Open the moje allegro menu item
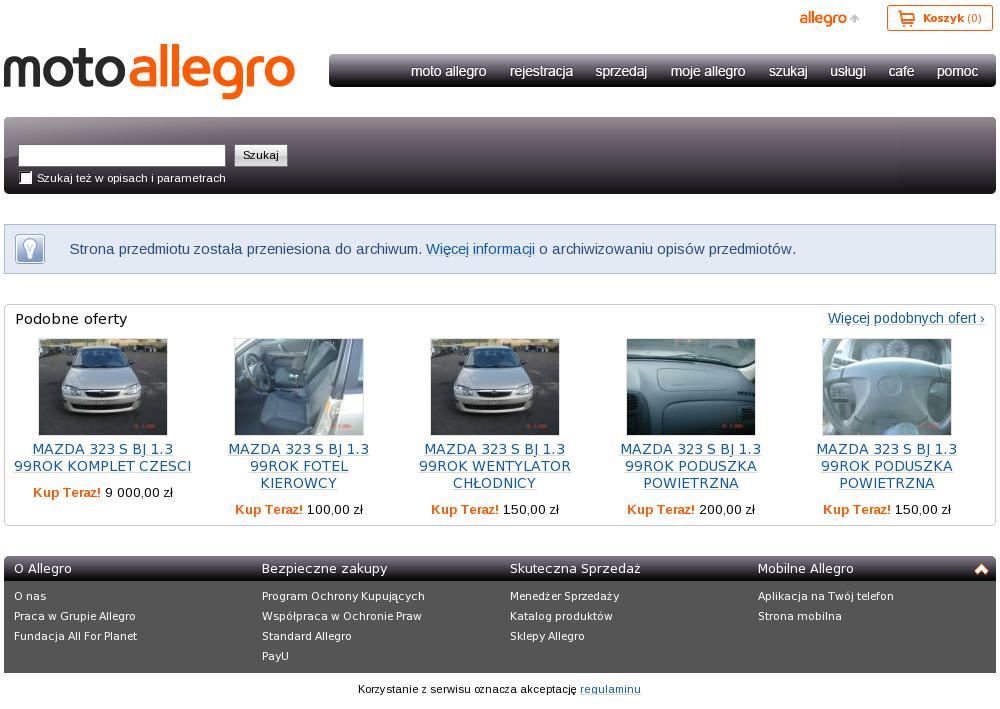The width and height of the screenshot is (1000, 709). coord(708,71)
